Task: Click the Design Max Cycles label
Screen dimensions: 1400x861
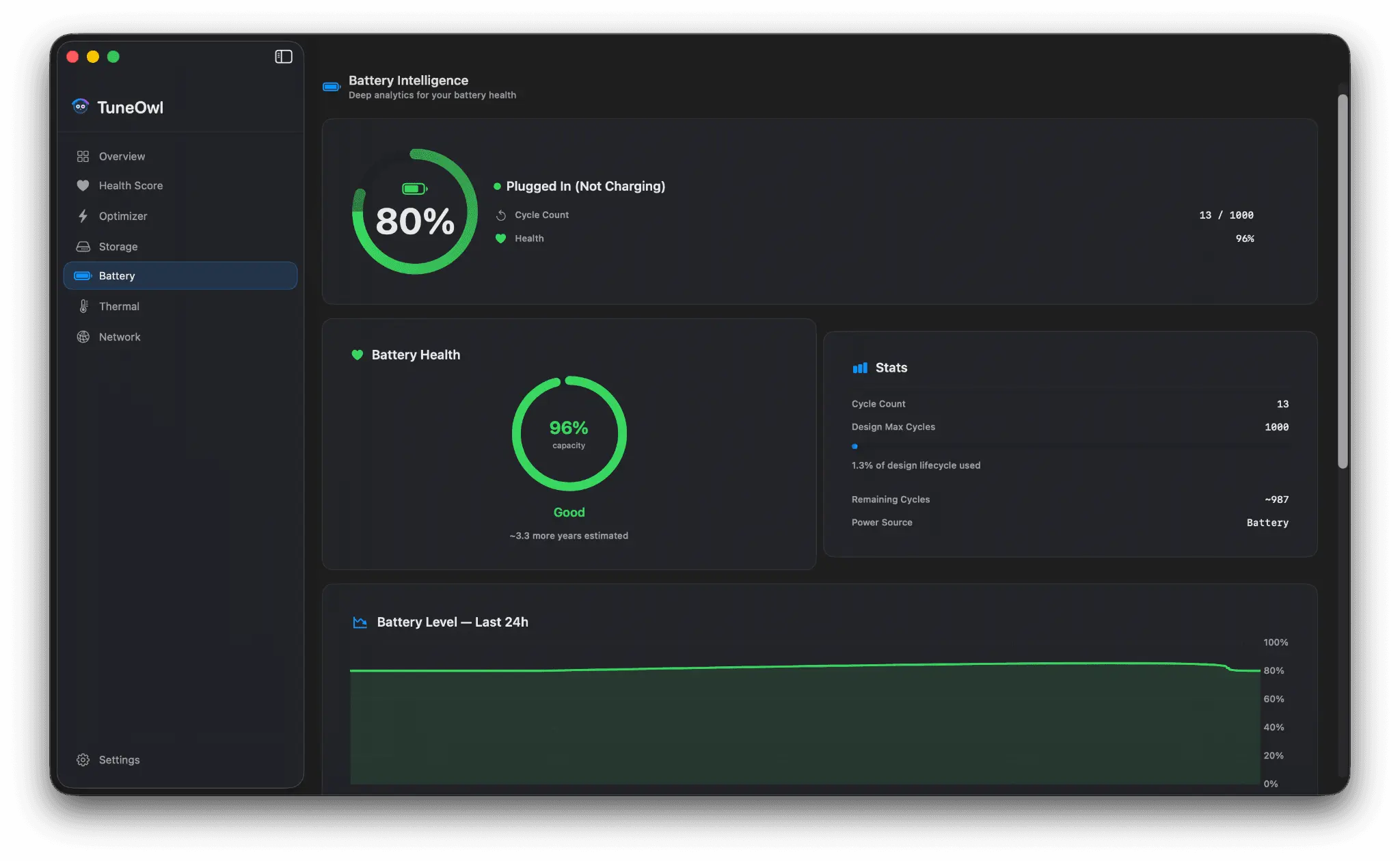Action: [x=893, y=427]
